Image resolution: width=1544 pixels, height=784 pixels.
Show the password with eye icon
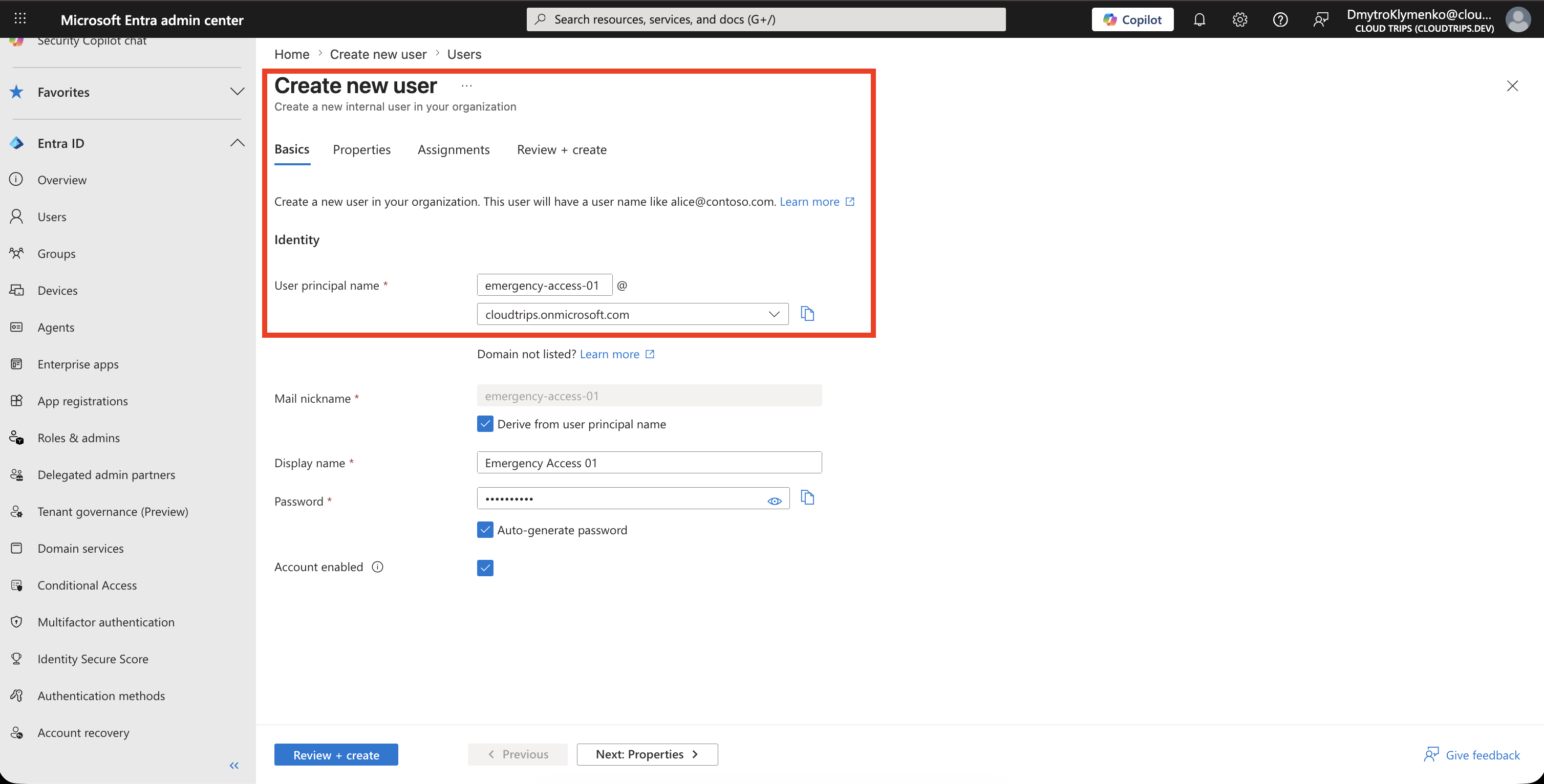pyautogui.click(x=775, y=501)
